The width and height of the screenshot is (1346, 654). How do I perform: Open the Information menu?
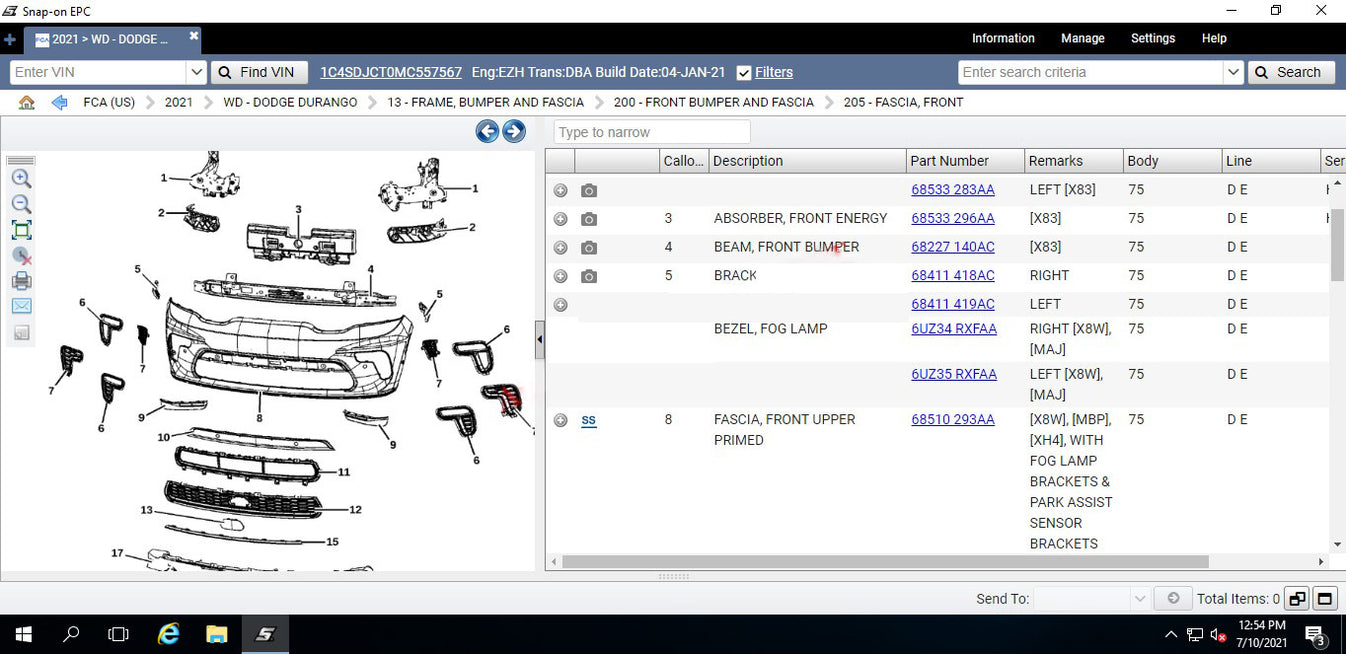(x=1003, y=38)
